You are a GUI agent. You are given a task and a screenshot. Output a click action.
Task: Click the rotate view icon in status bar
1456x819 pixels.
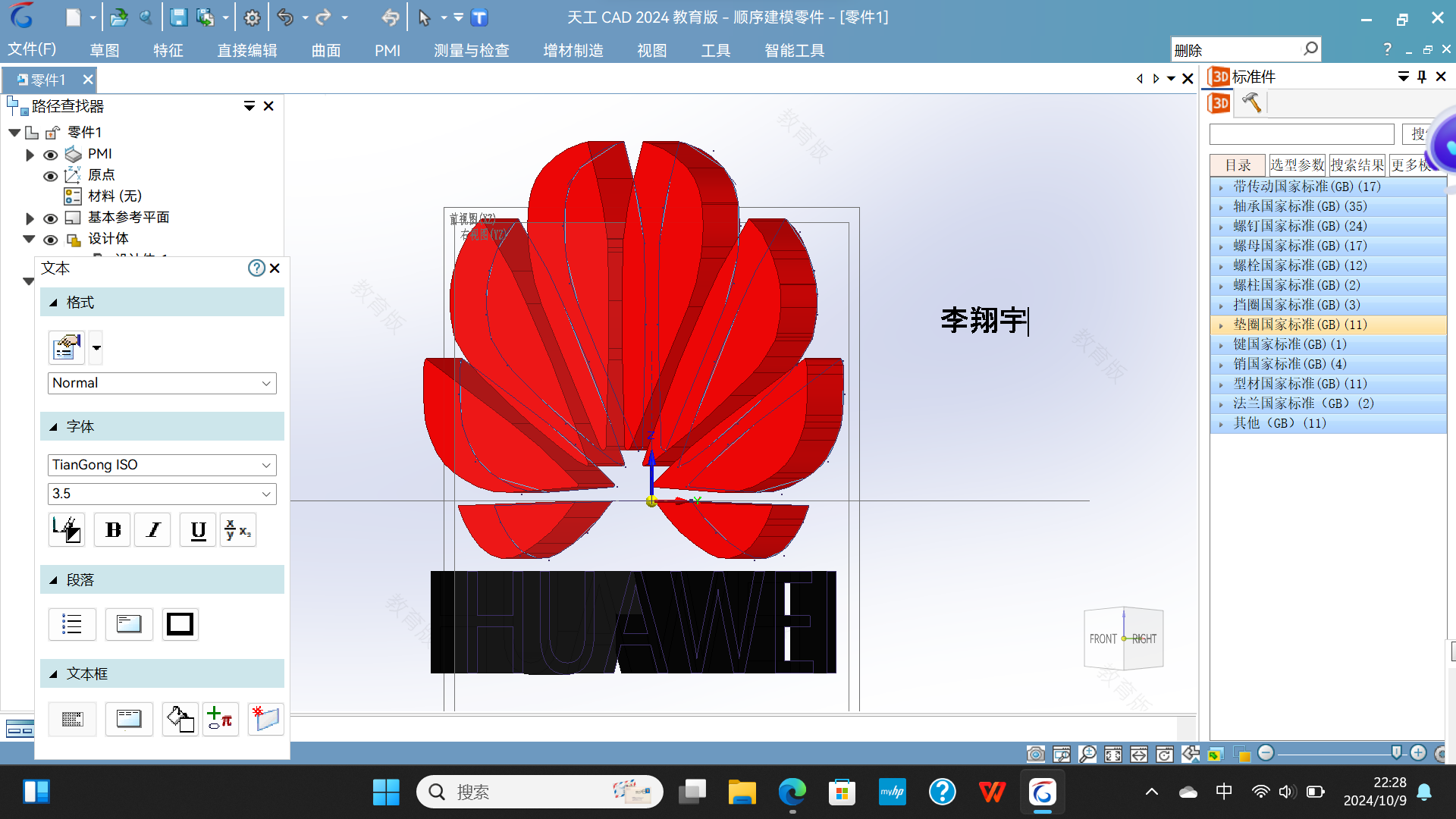coord(1165,754)
